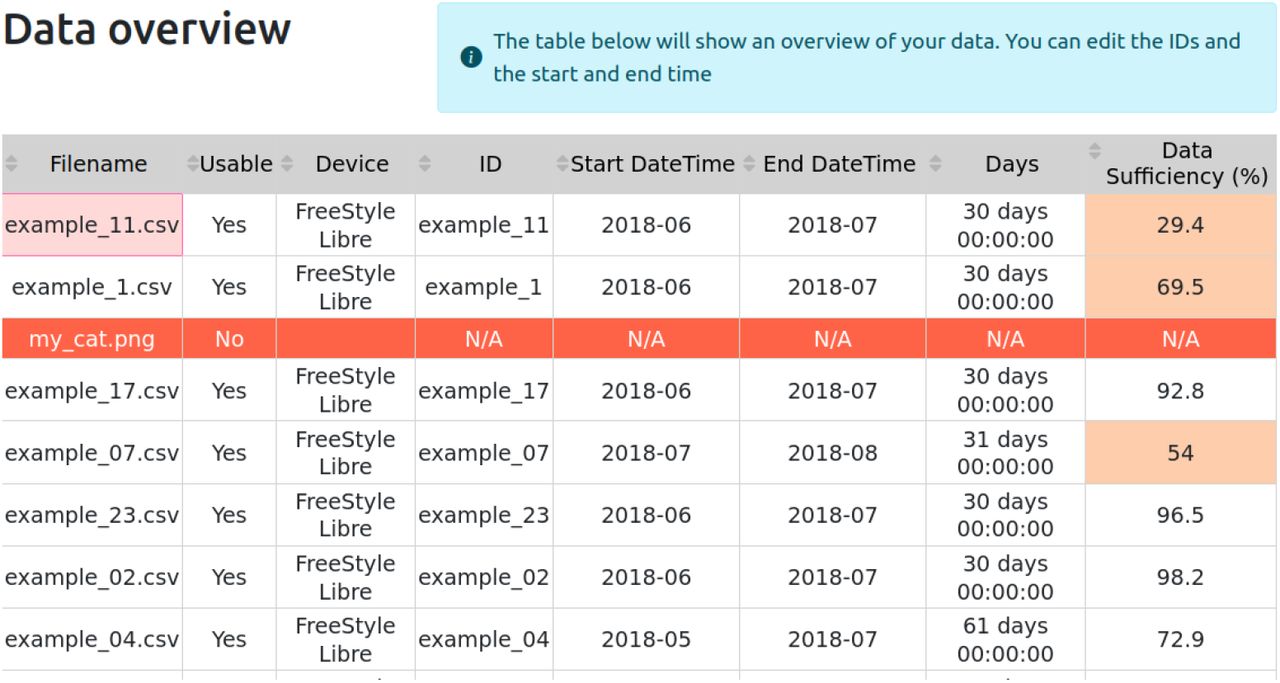Screen dimensions: 1280x683
Task: Edit Start DateTime 2018-05 of example_04
Action: pos(646,639)
